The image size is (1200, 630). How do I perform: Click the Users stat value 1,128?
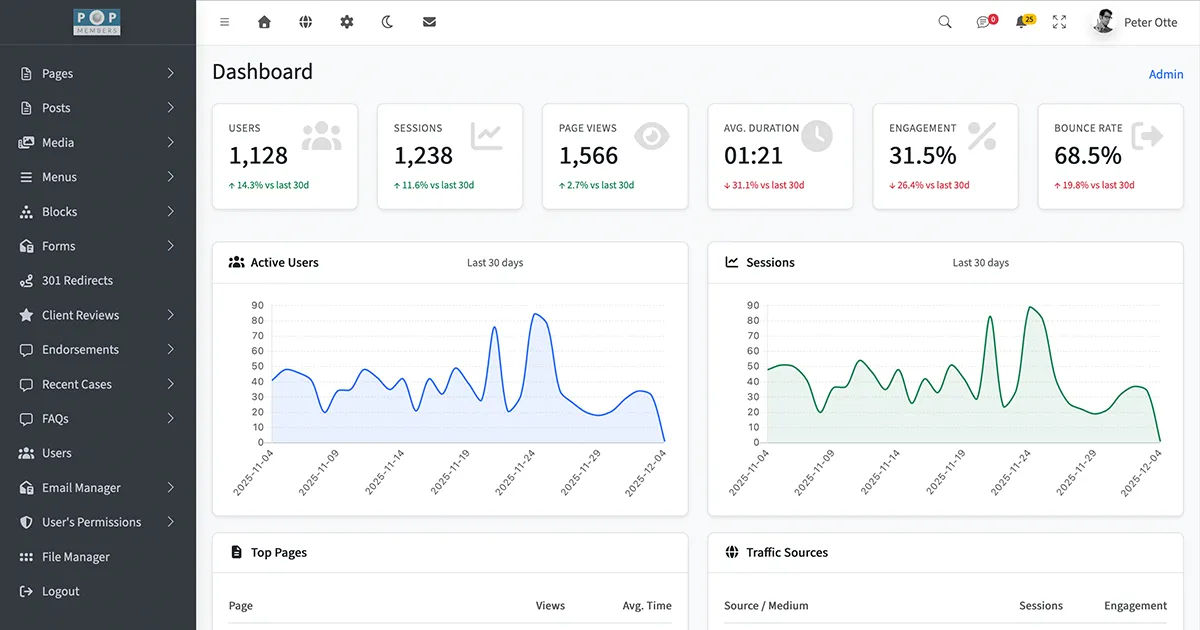click(x=258, y=156)
